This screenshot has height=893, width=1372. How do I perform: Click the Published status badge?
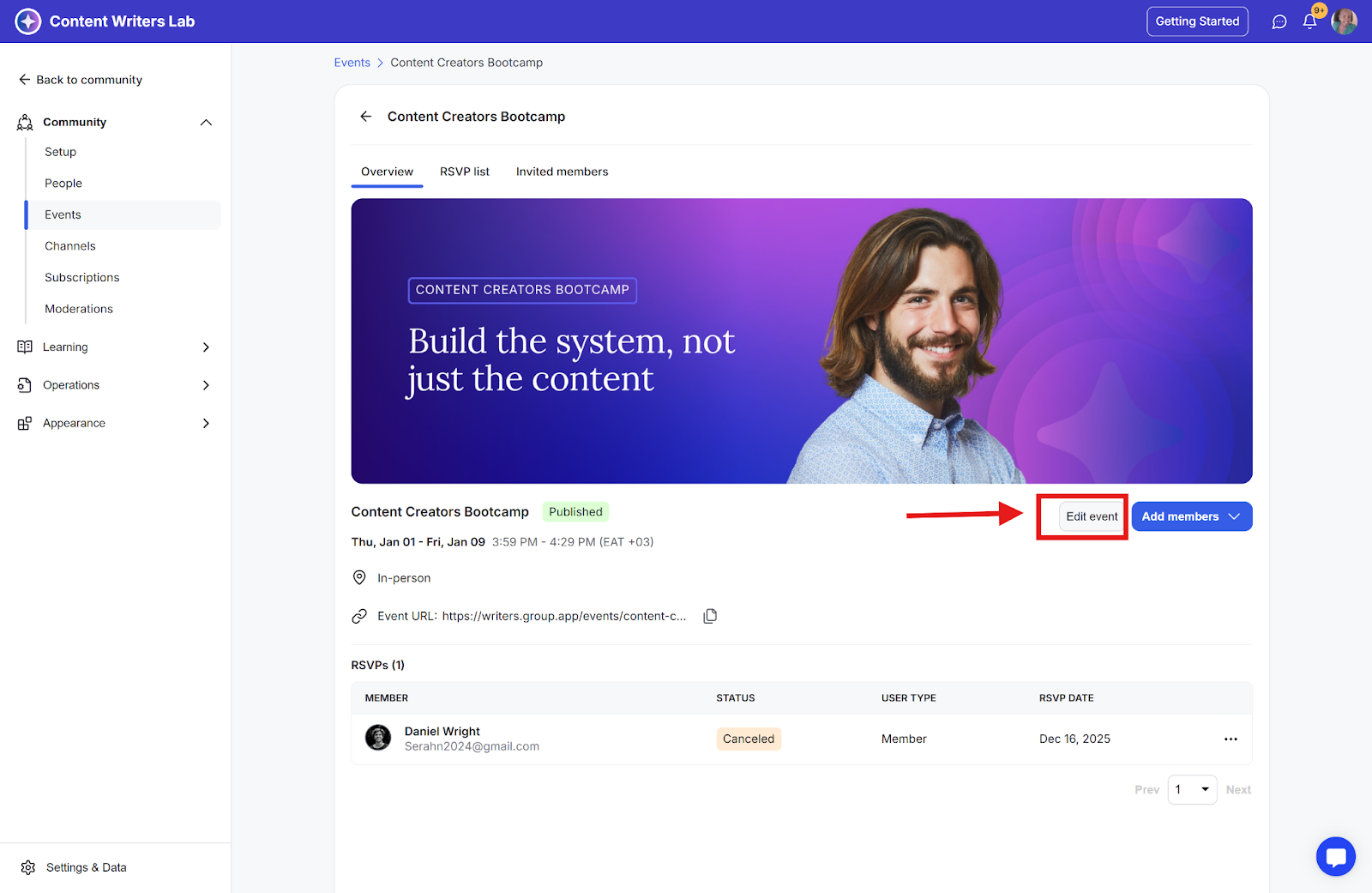click(575, 512)
